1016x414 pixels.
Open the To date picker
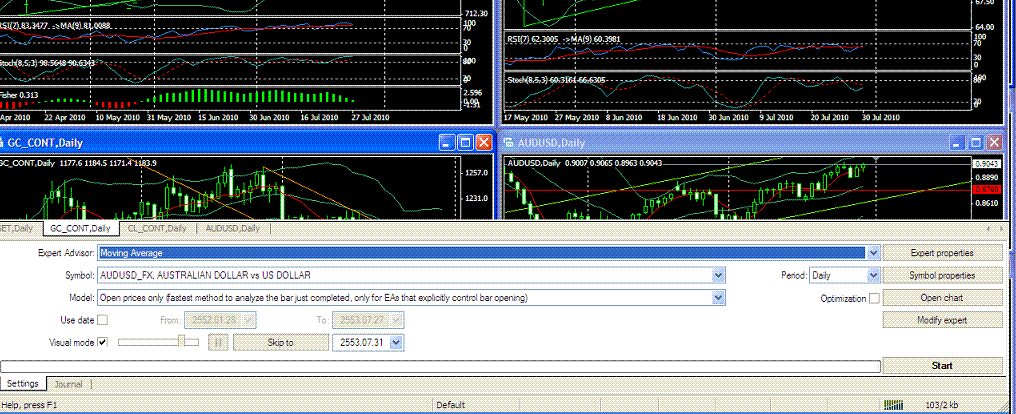click(x=397, y=319)
